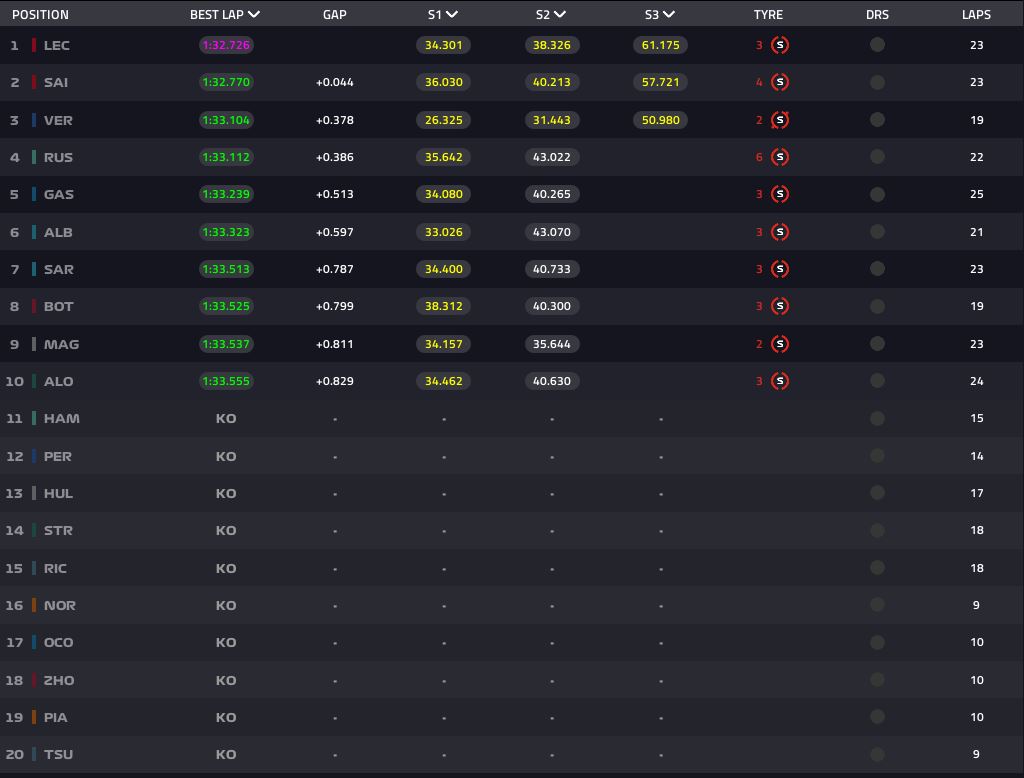Viewport: 1024px width, 778px height.
Task: Click the VER driver name
Action: 58,120
